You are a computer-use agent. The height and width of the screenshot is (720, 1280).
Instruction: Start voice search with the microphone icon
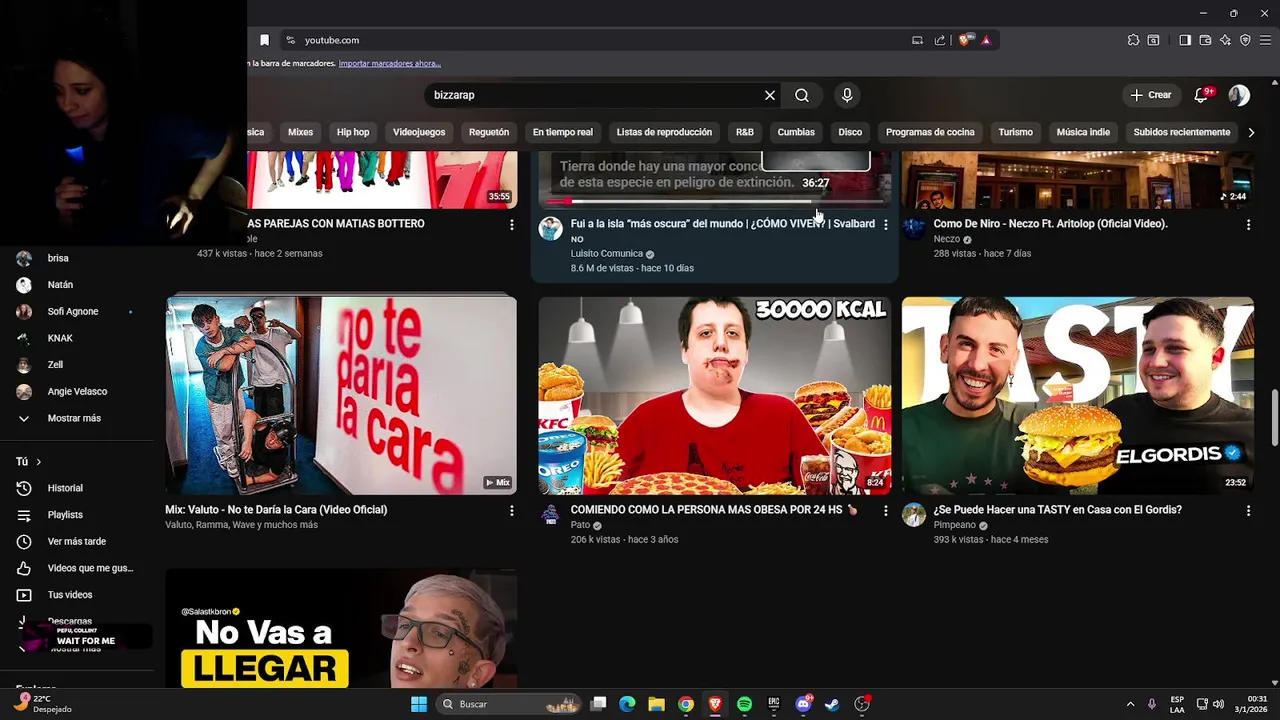click(847, 95)
